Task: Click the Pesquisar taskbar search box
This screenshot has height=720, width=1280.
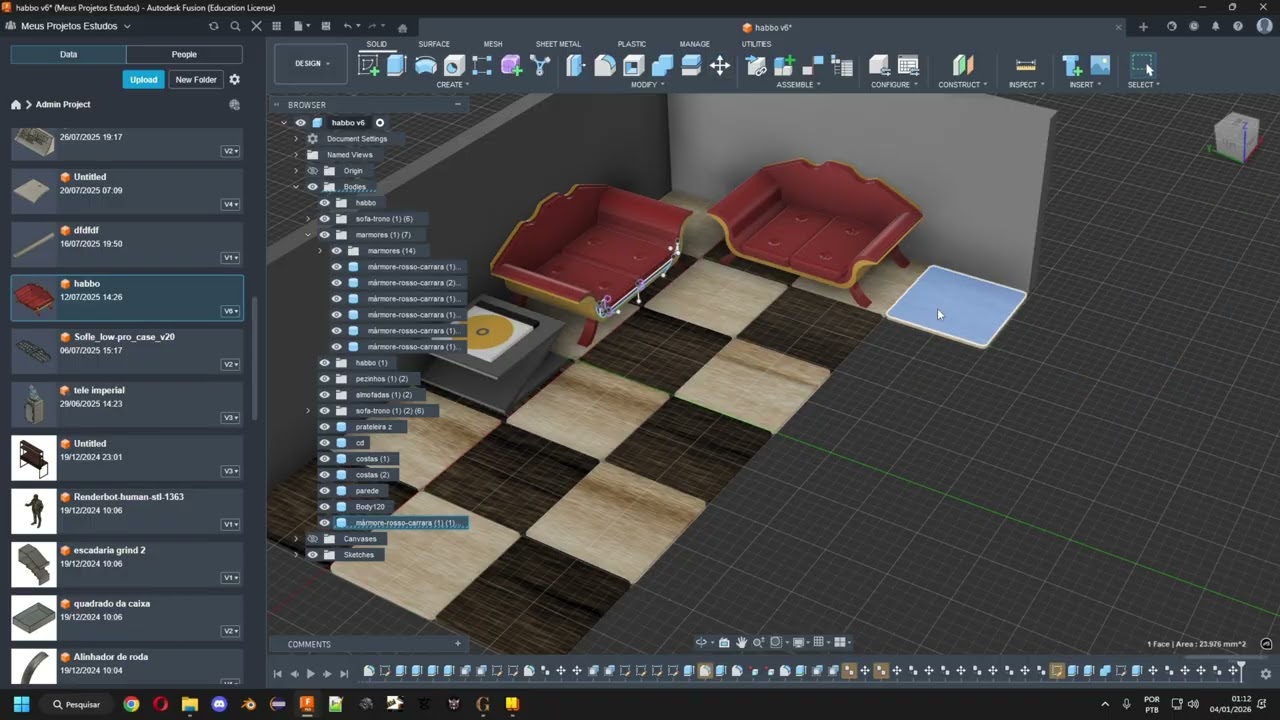Action: [77, 704]
